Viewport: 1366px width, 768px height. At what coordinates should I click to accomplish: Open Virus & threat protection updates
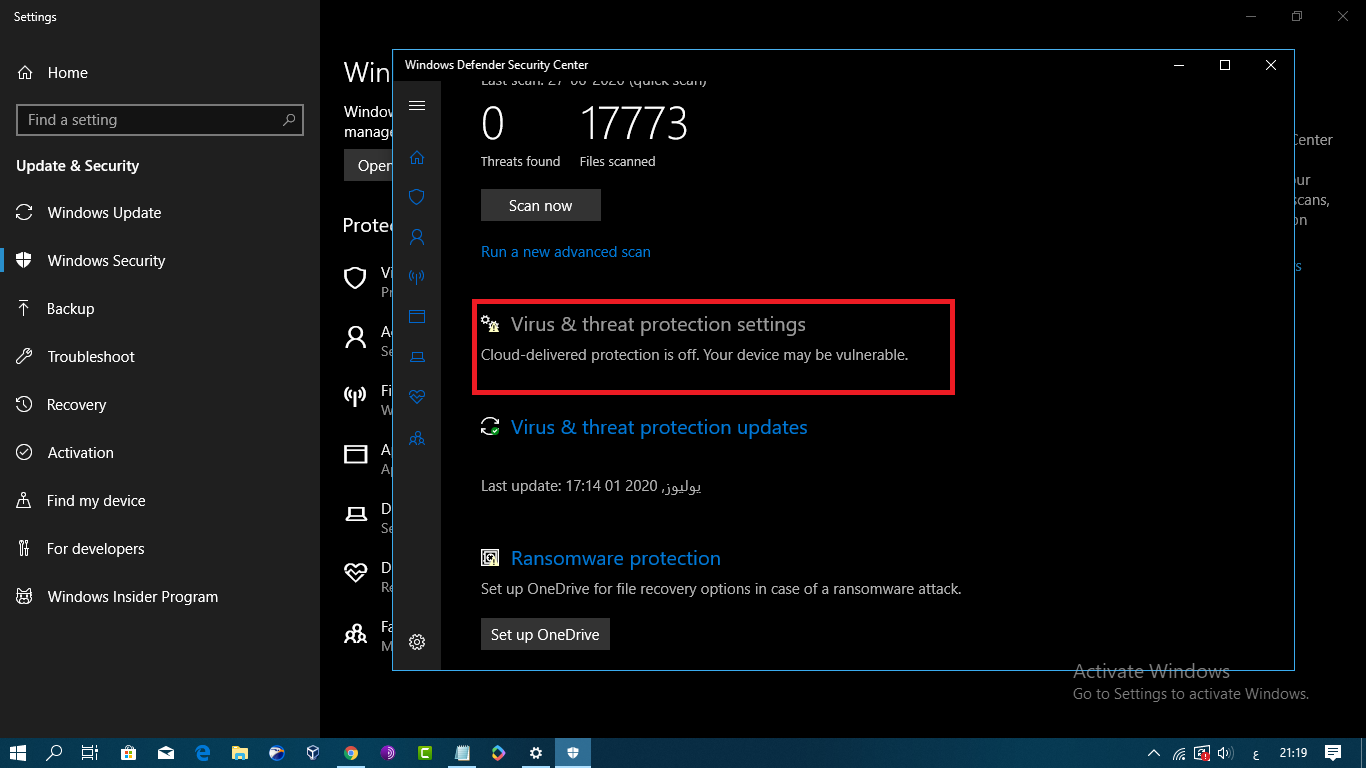[x=659, y=427]
